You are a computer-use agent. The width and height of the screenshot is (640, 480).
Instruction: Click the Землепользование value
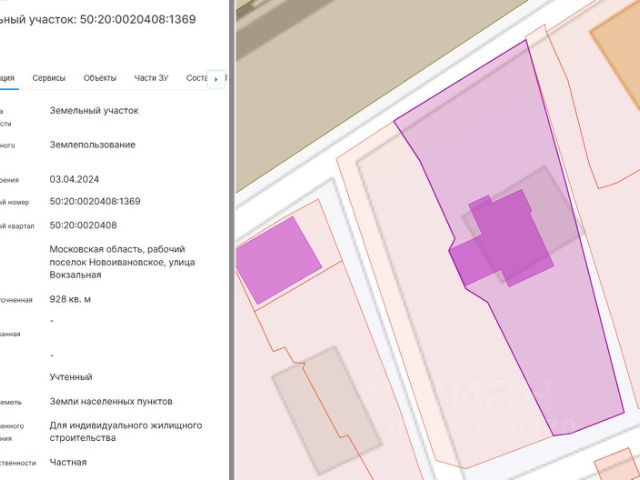coord(92,144)
